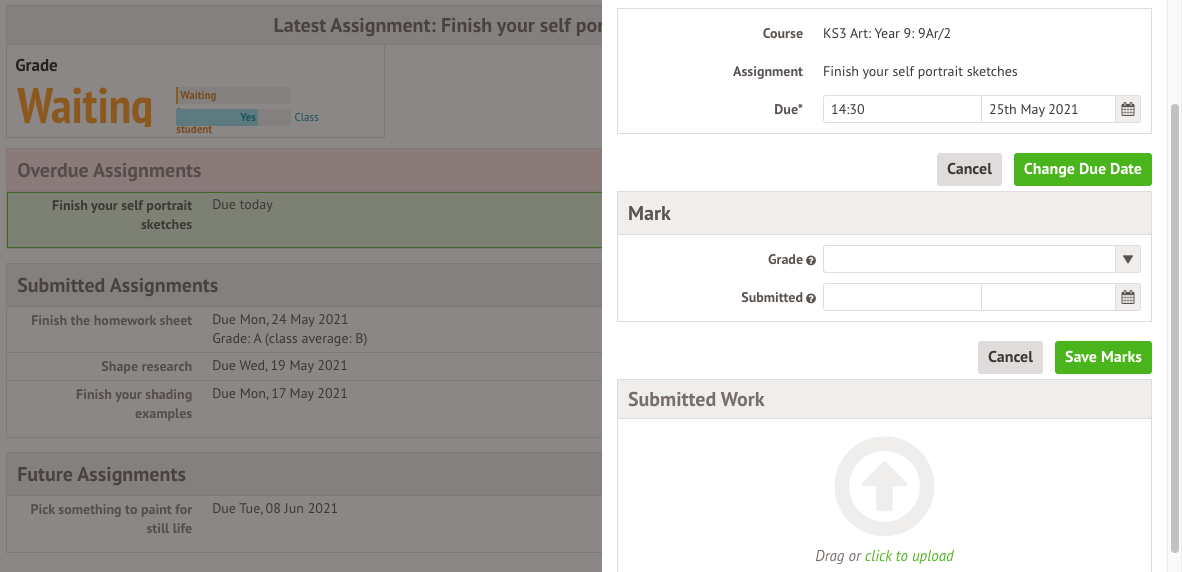Click the Submitted help question mark icon
1182x572 pixels.
[x=811, y=298]
